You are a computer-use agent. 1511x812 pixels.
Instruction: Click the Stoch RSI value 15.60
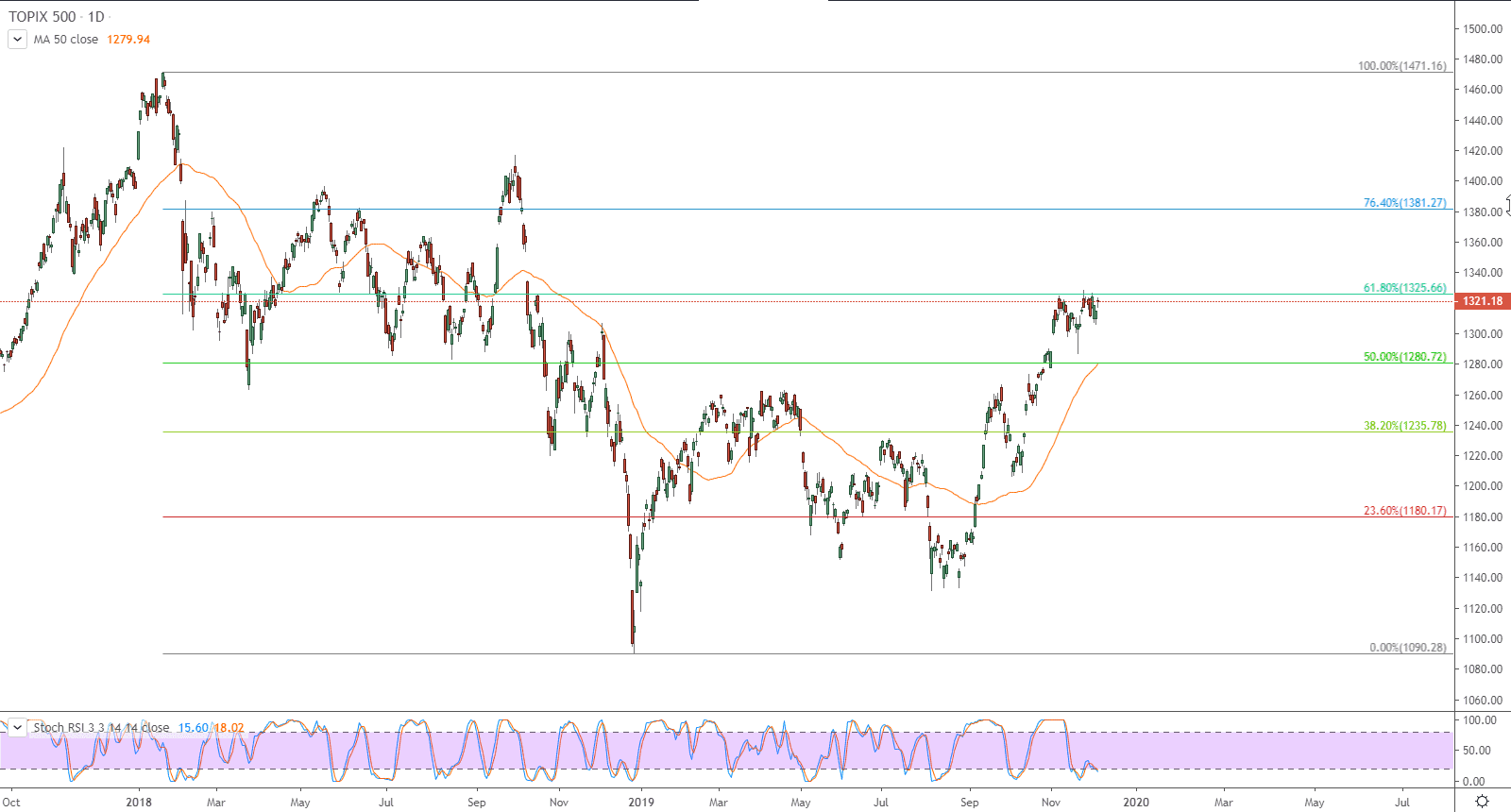coord(193,728)
